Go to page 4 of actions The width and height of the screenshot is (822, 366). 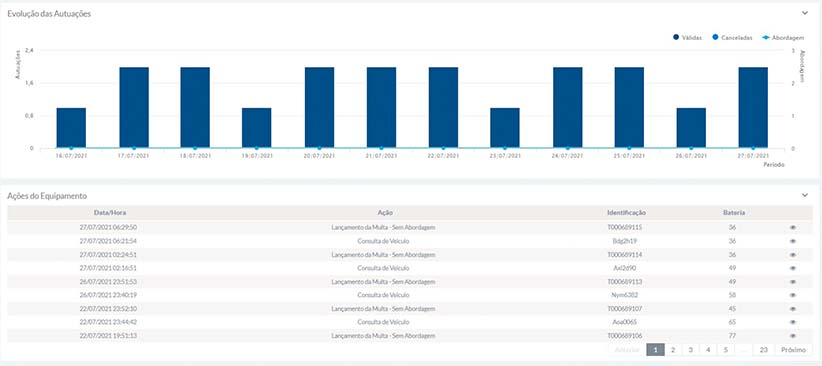(x=708, y=350)
